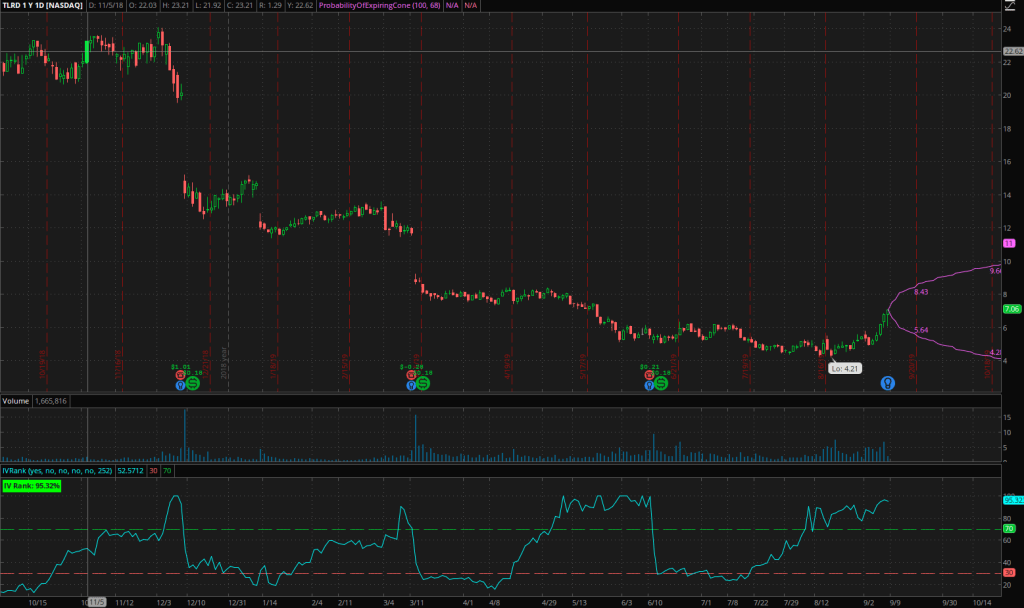Click the June green dividend icon
The image size is (1024, 608).
click(662, 383)
